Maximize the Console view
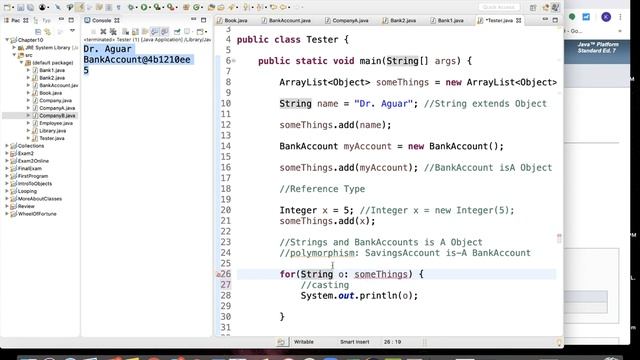 203,20
